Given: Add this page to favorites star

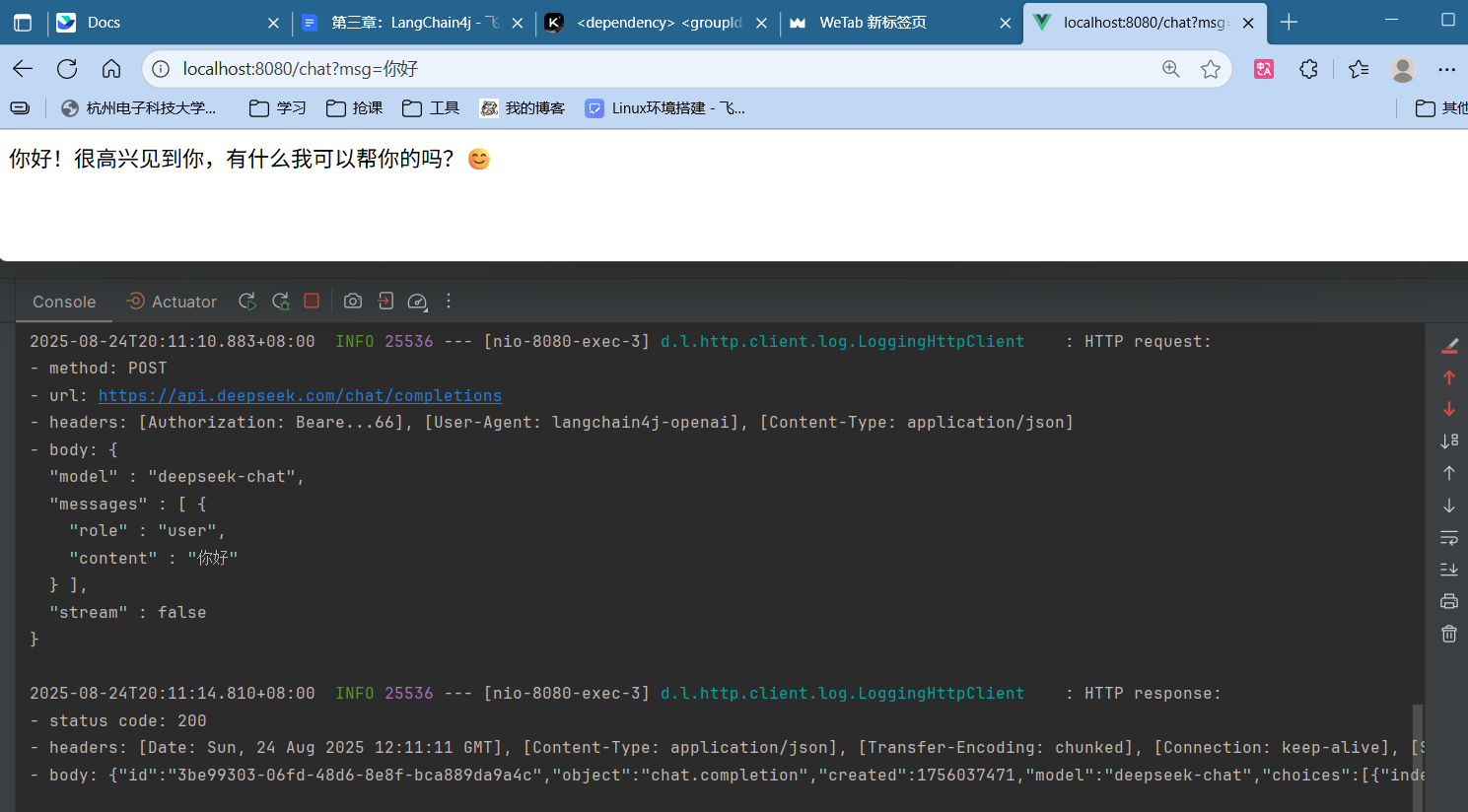Looking at the screenshot, I should [1211, 68].
